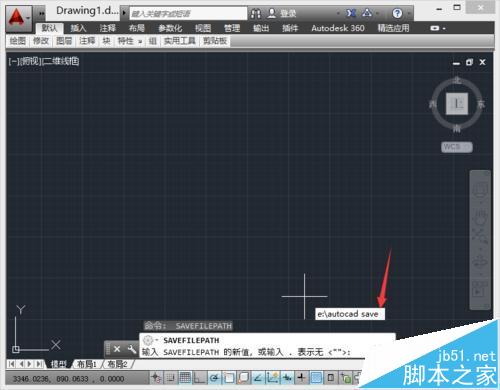Jump to first layout tab arrow
The width and height of the screenshot is (500, 390).
[x=11, y=364]
